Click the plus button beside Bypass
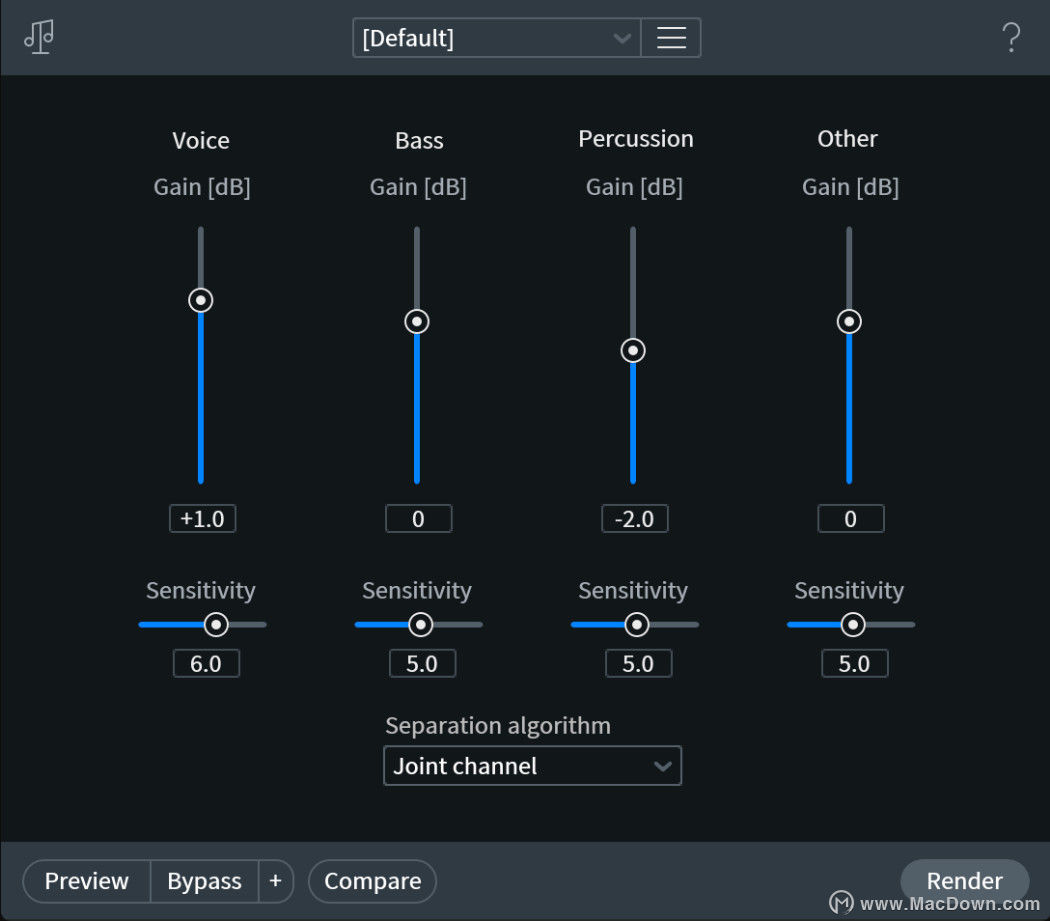 coord(276,881)
